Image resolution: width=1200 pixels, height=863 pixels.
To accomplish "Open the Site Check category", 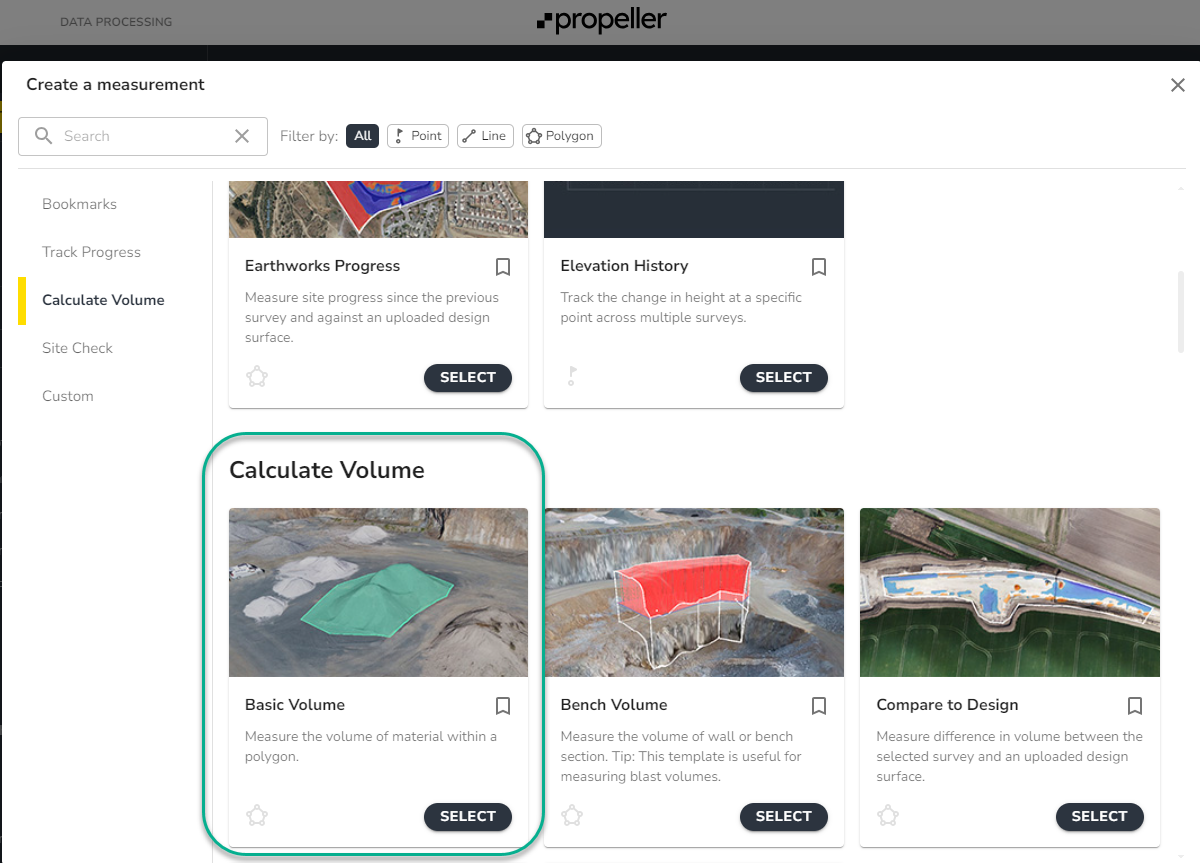I will [x=77, y=348].
